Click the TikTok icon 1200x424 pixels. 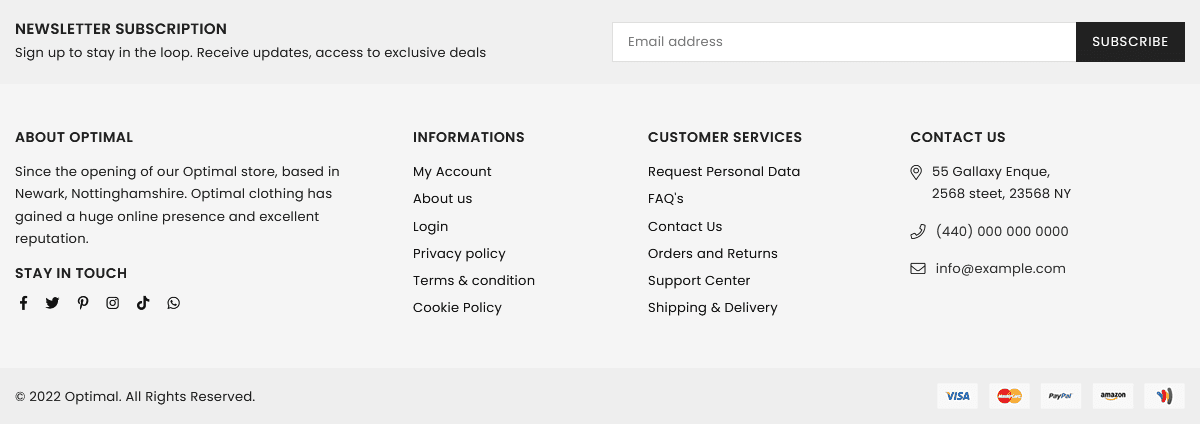(x=143, y=303)
